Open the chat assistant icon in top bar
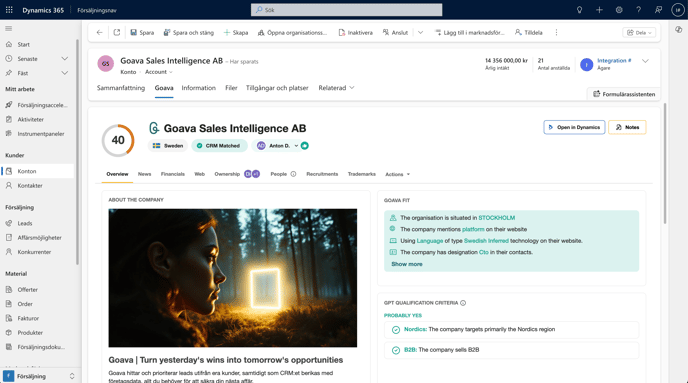 tap(658, 10)
